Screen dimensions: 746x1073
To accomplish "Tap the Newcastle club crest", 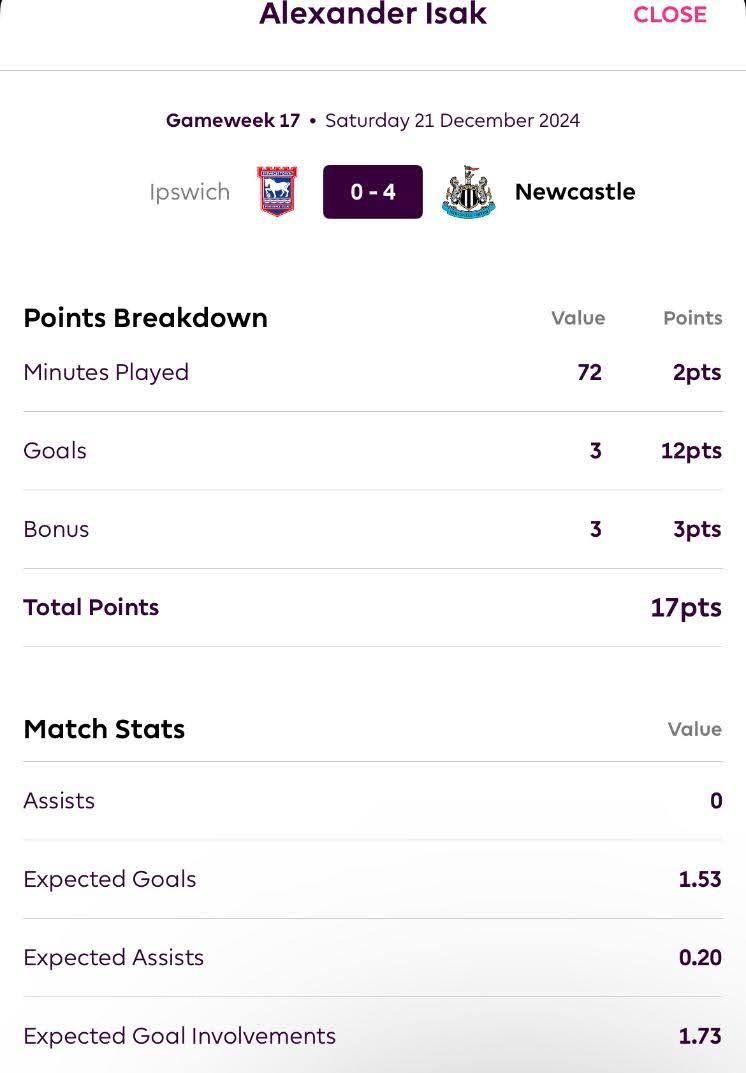I will (469, 192).
